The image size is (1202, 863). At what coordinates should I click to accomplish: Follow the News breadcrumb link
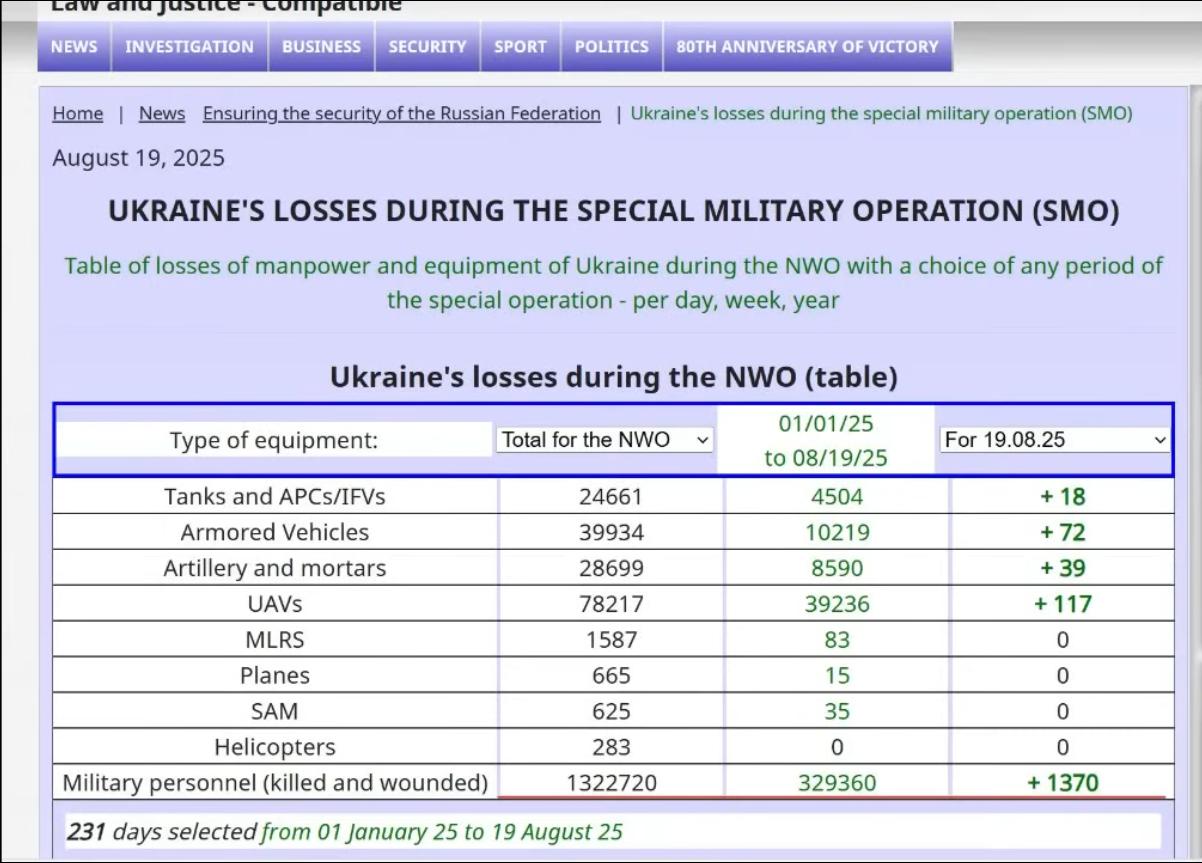click(162, 114)
